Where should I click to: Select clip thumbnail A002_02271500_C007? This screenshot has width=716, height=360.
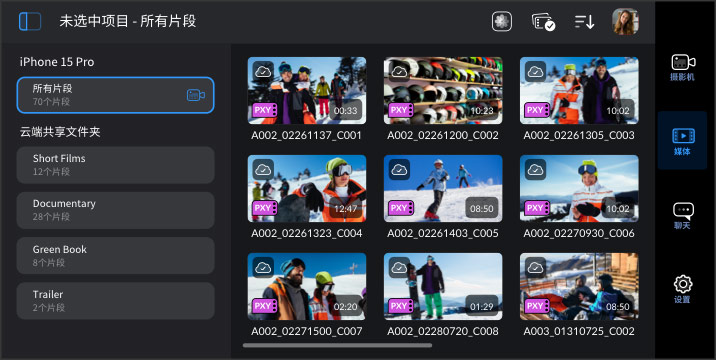click(x=307, y=286)
